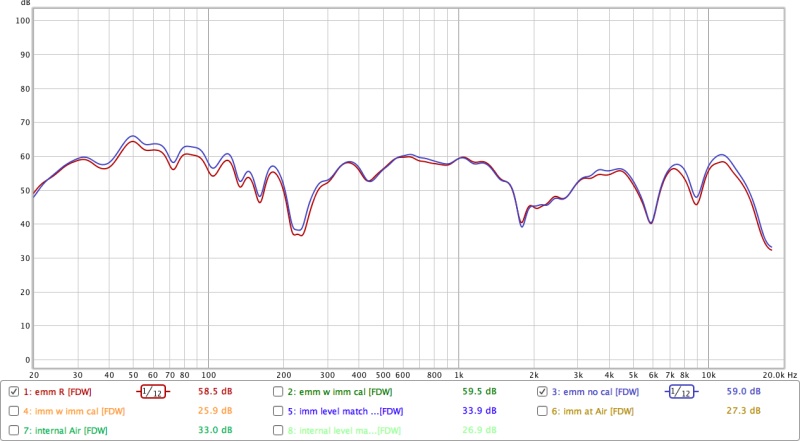800x442 pixels.
Task: Click the '1k' frequency axis label
Action: pos(458,375)
